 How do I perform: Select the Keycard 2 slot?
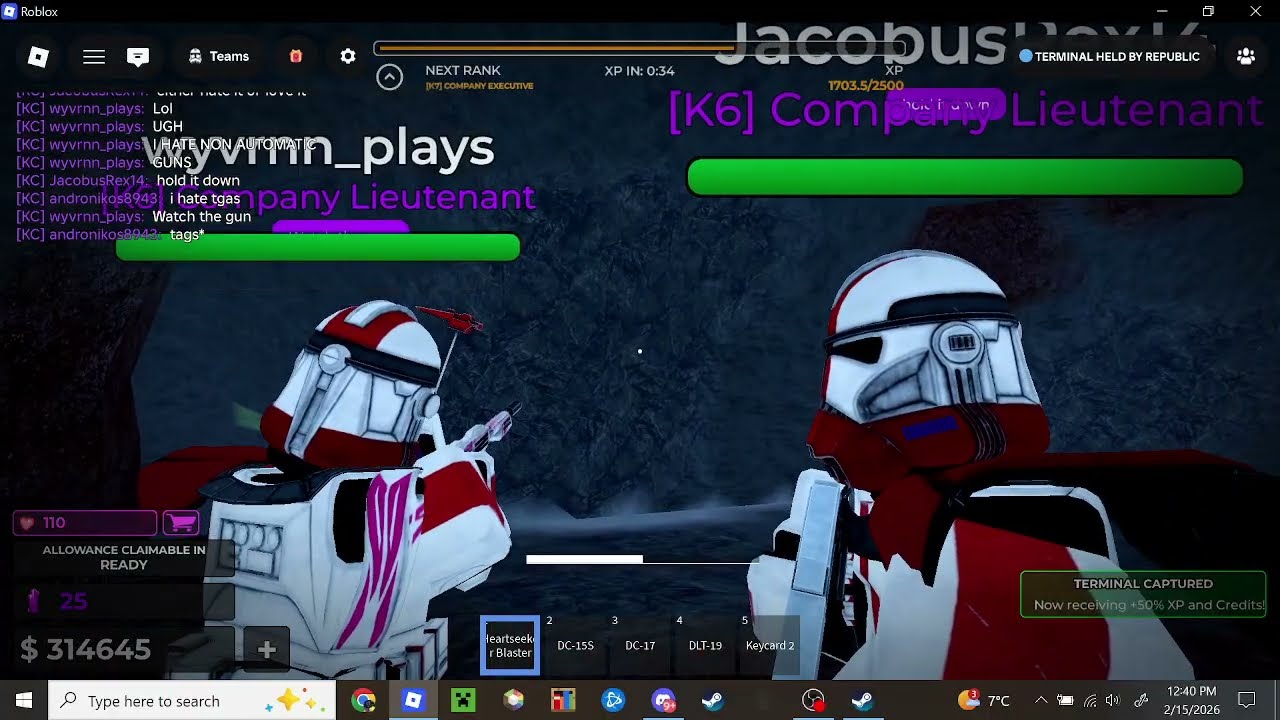[x=770, y=645]
